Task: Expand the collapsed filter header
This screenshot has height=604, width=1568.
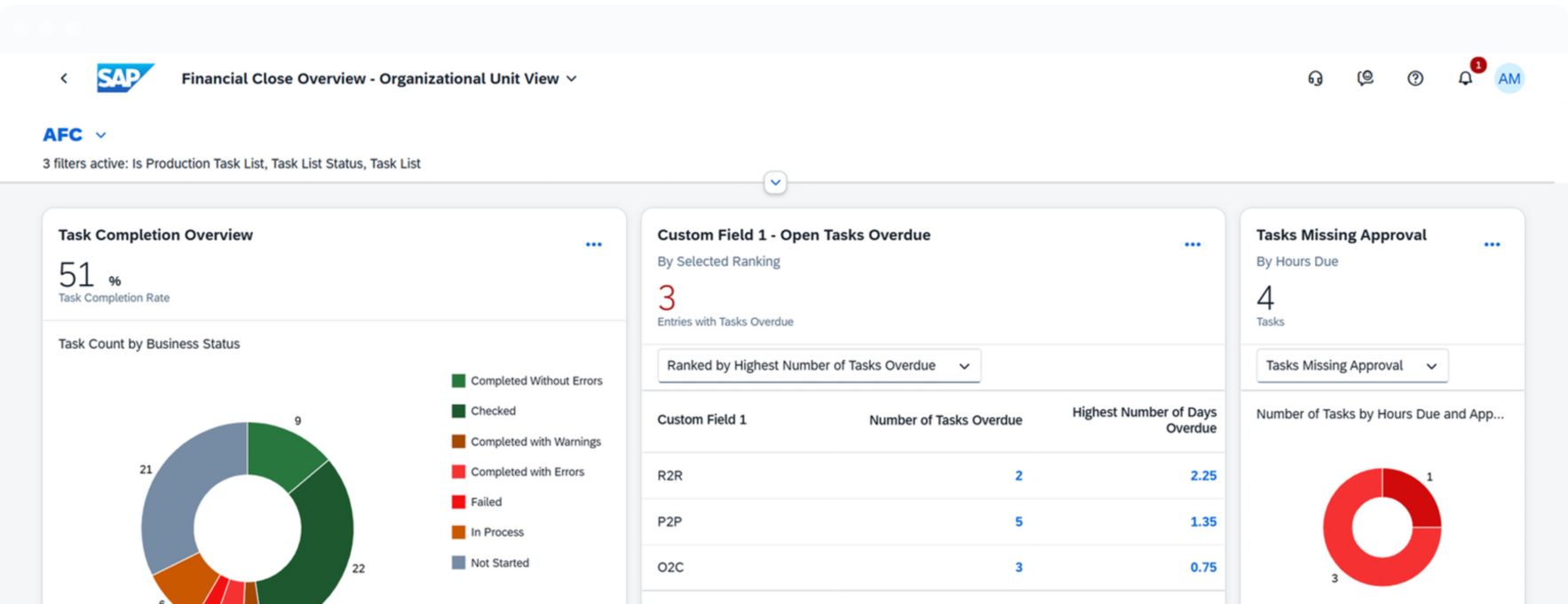Action: click(x=775, y=183)
